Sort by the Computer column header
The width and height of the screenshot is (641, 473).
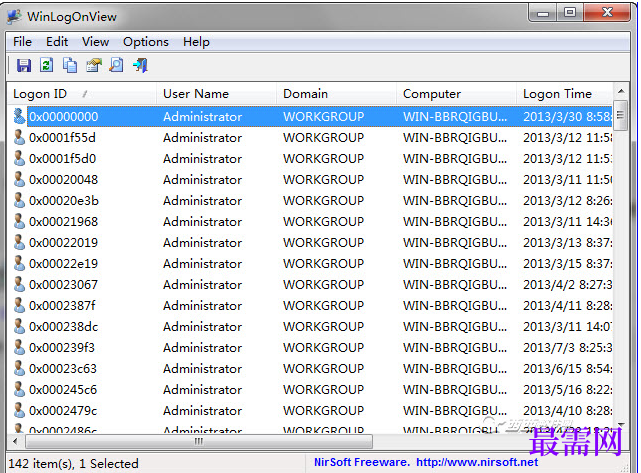pos(456,94)
